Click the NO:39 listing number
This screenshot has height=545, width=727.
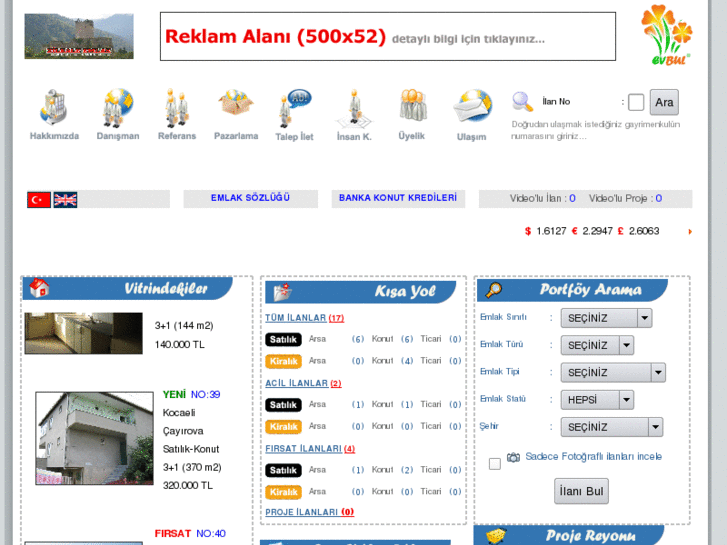point(205,395)
